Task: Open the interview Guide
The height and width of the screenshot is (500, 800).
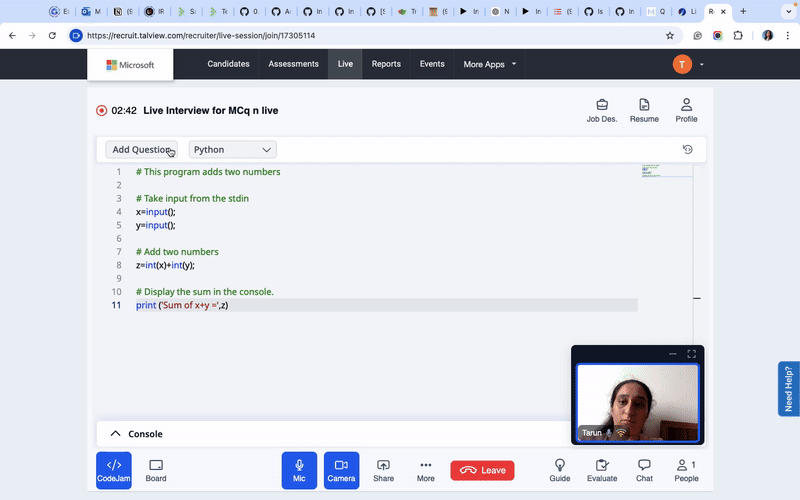Action: tap(560, 470)
